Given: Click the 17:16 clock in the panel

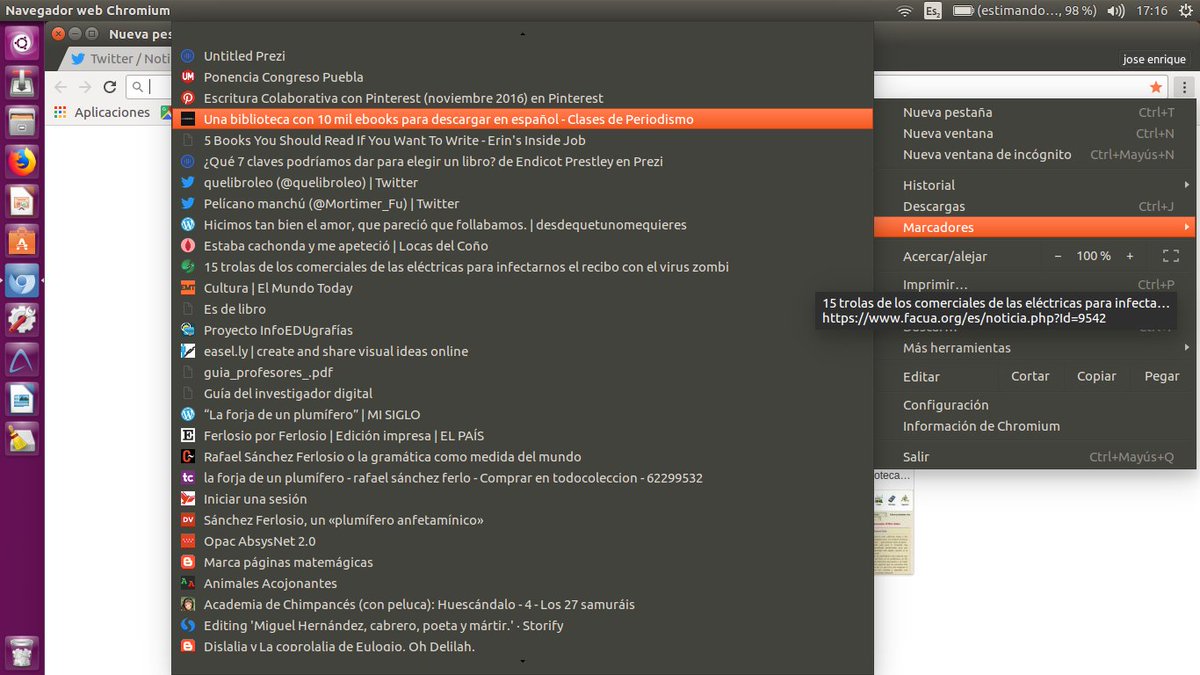Looking at the screenshot, I should point(1152,11).
